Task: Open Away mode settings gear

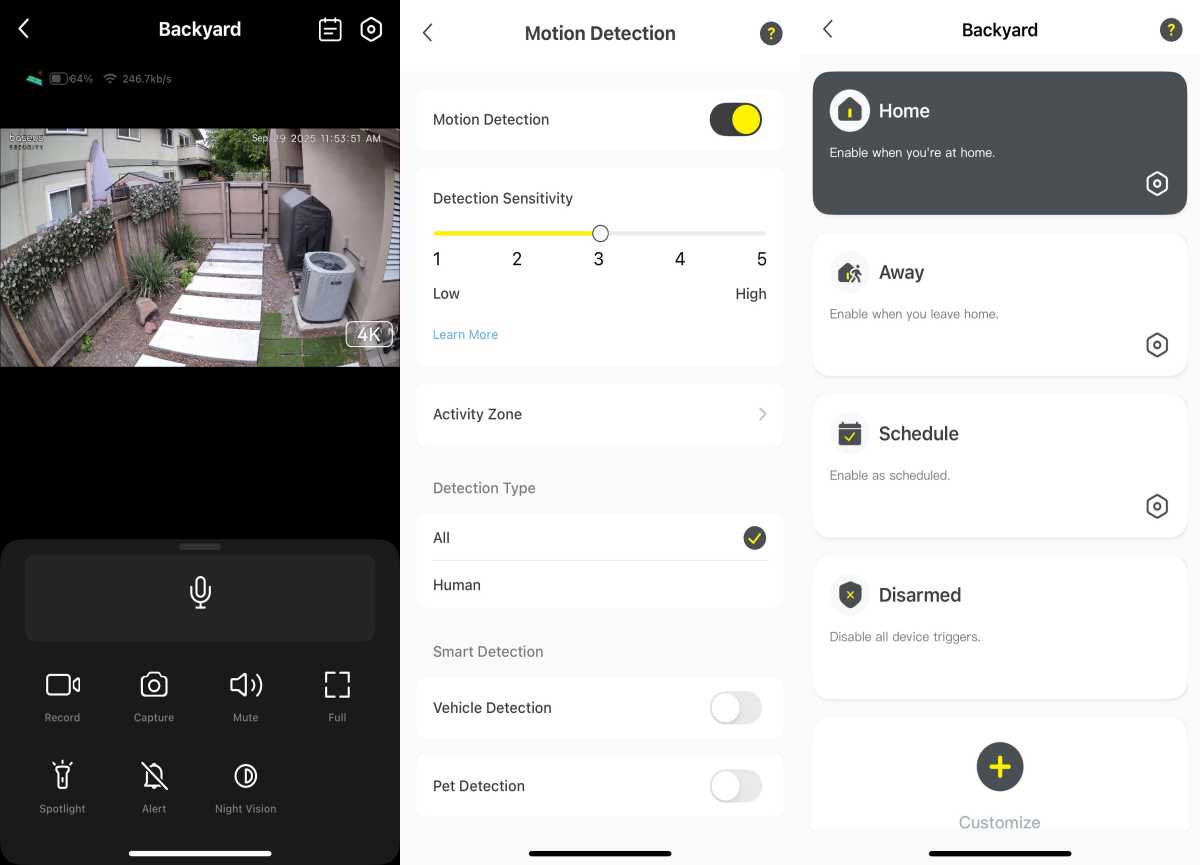Action: [x=1156, y=345]
